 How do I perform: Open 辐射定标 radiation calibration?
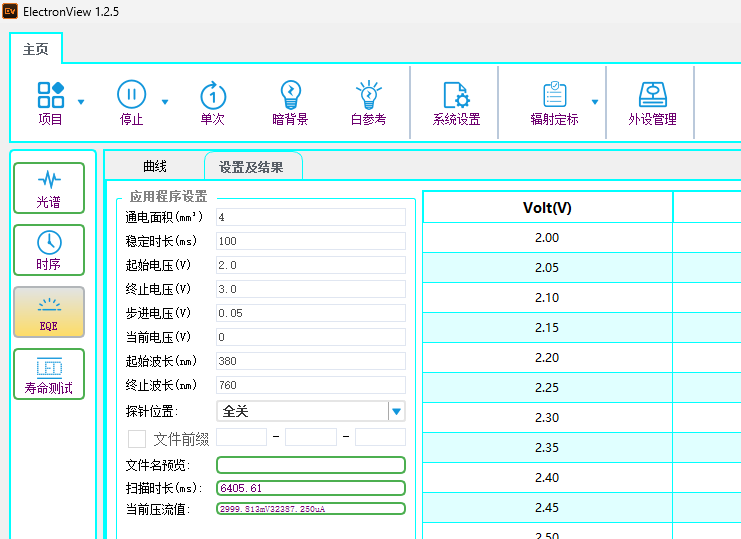[x=554, y=103]
